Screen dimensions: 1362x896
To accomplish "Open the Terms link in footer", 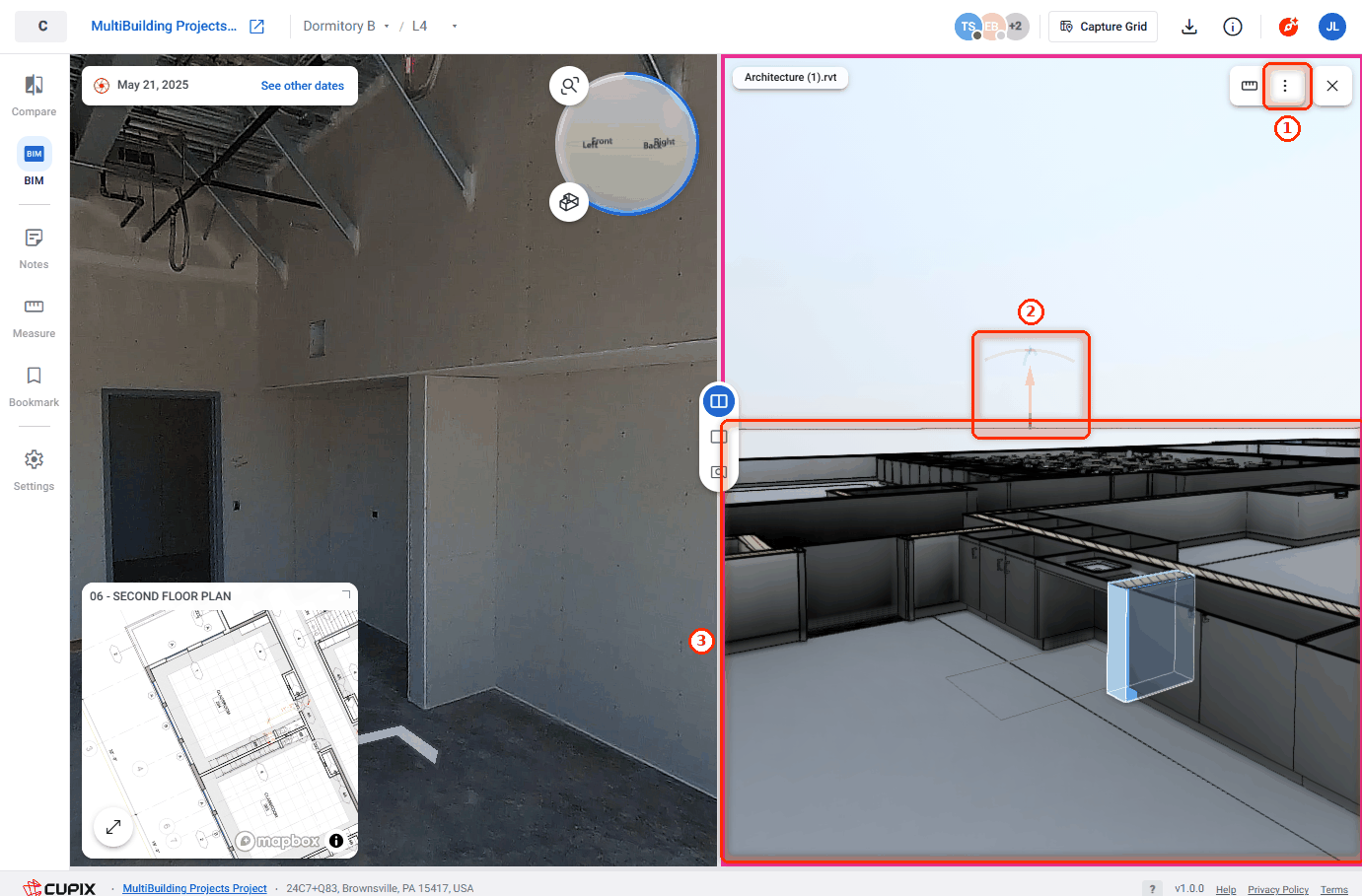I will (x=1334, y=889).
